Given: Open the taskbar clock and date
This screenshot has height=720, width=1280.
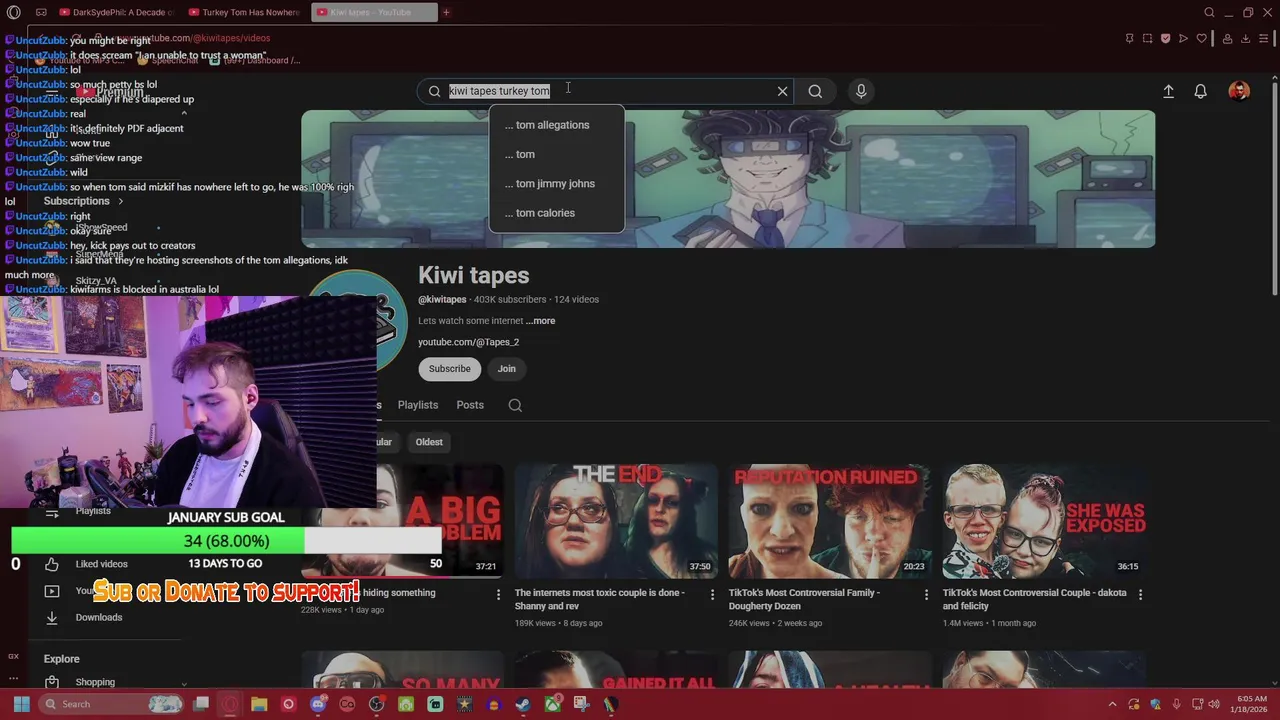Looking at the screenshot, I should tap(1251, 704).
